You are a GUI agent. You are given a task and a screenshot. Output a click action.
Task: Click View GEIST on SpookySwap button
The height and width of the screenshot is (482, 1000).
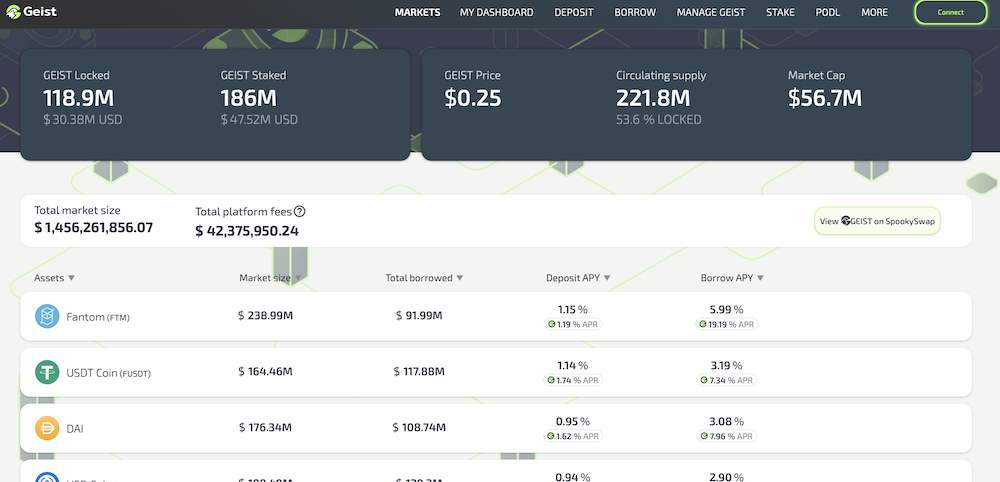point(877,221)
